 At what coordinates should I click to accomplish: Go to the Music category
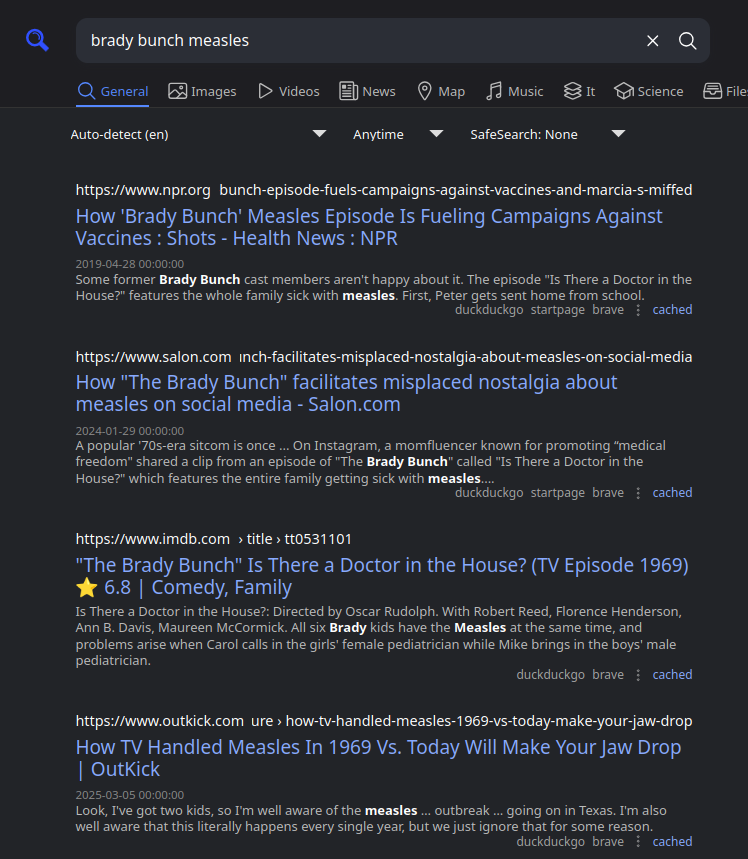514,91
